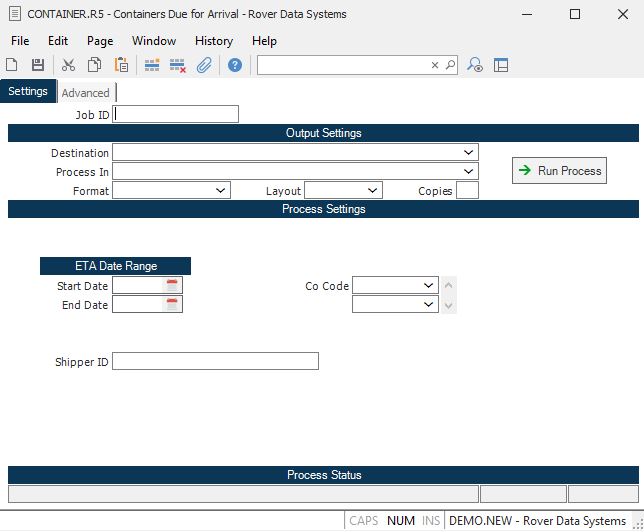Expand the Destination dropdown

469,153
